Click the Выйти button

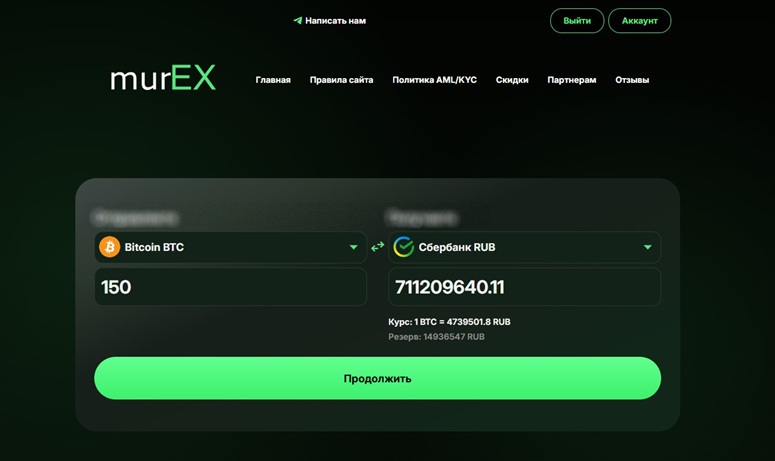[x=577, y=21]
